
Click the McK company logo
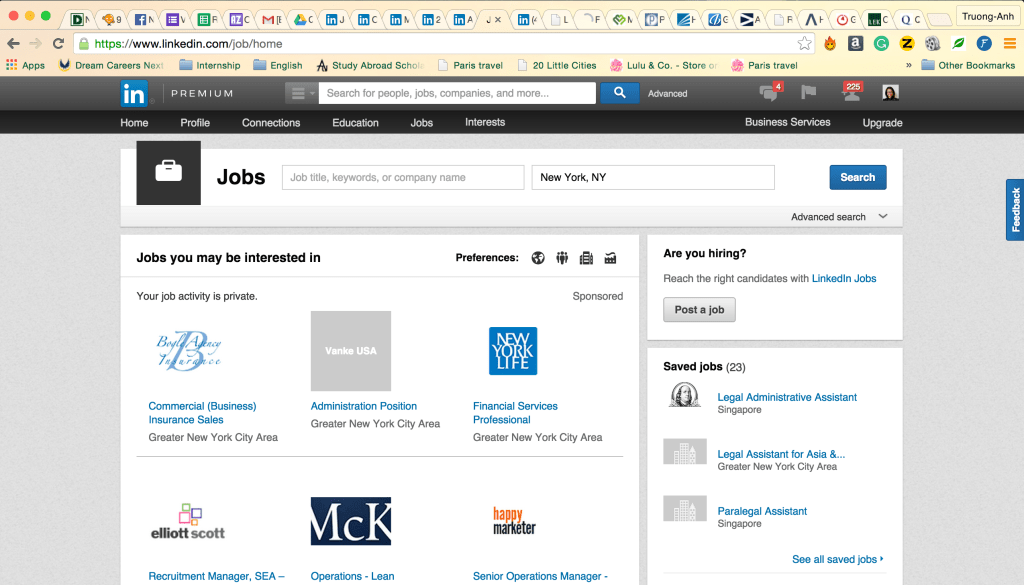tap(351, 521)
